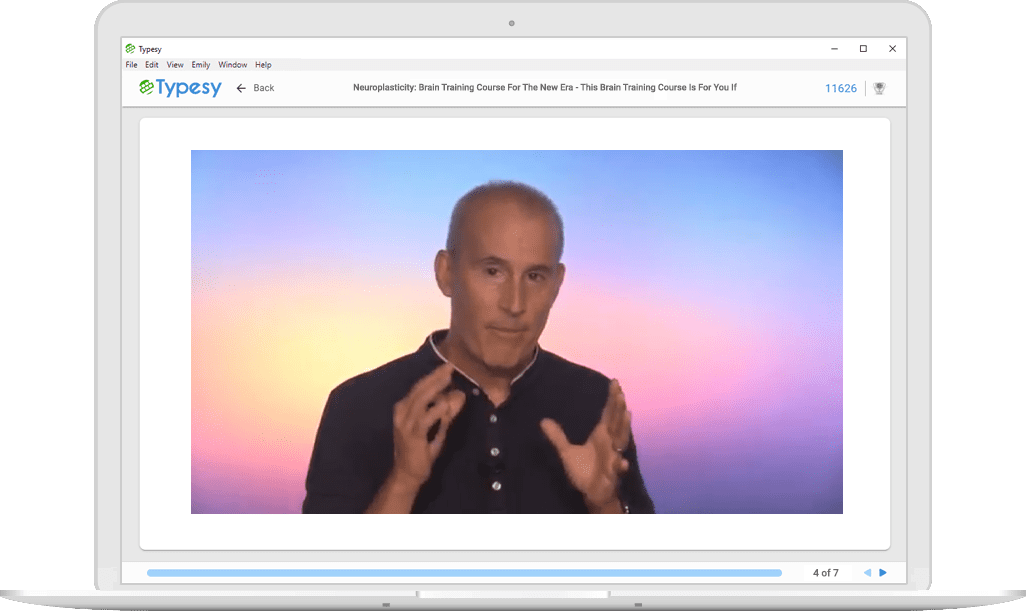Go to next slide with right arrow

(883, 572)
